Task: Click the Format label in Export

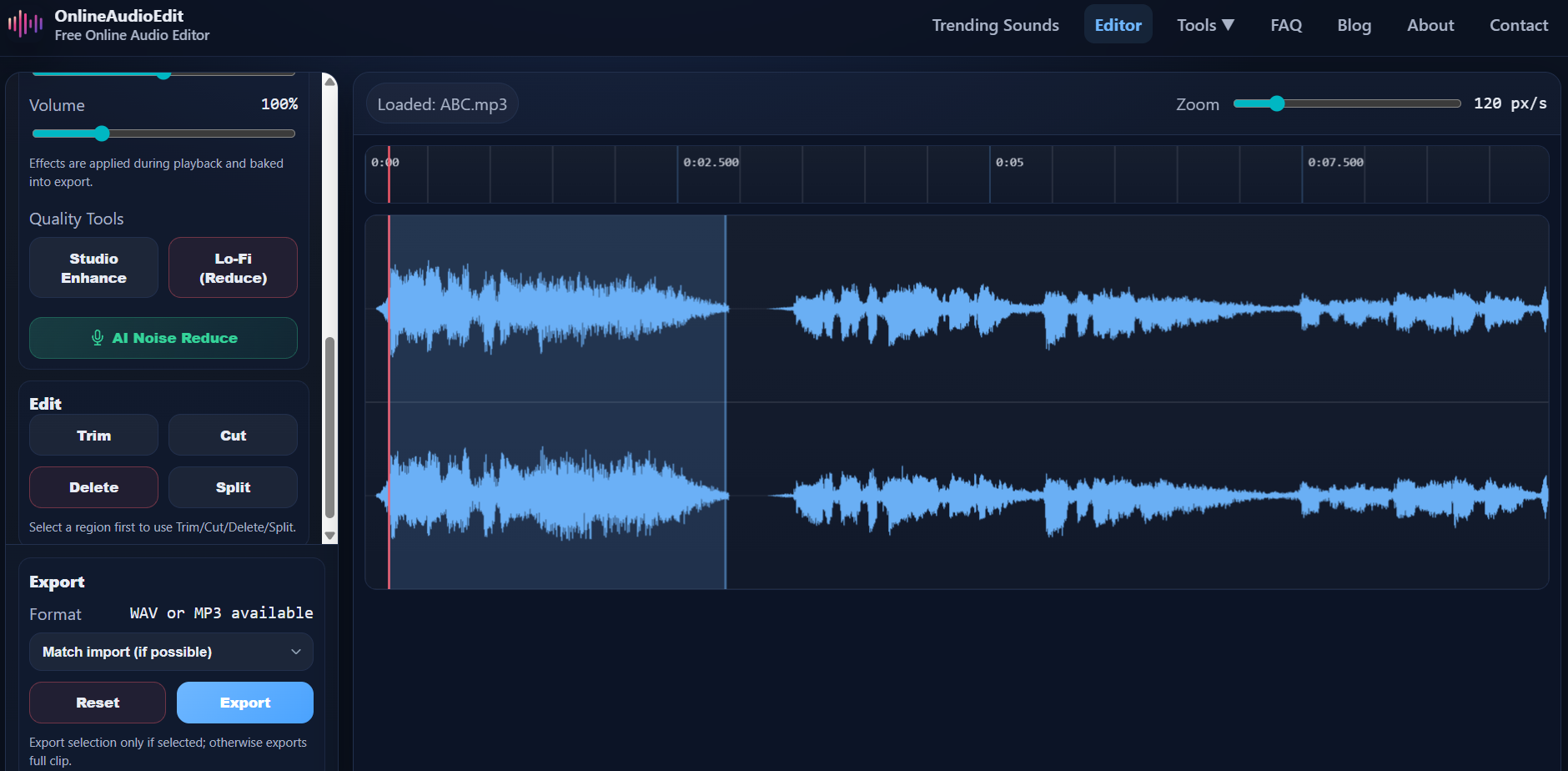Action: (55, 614)
